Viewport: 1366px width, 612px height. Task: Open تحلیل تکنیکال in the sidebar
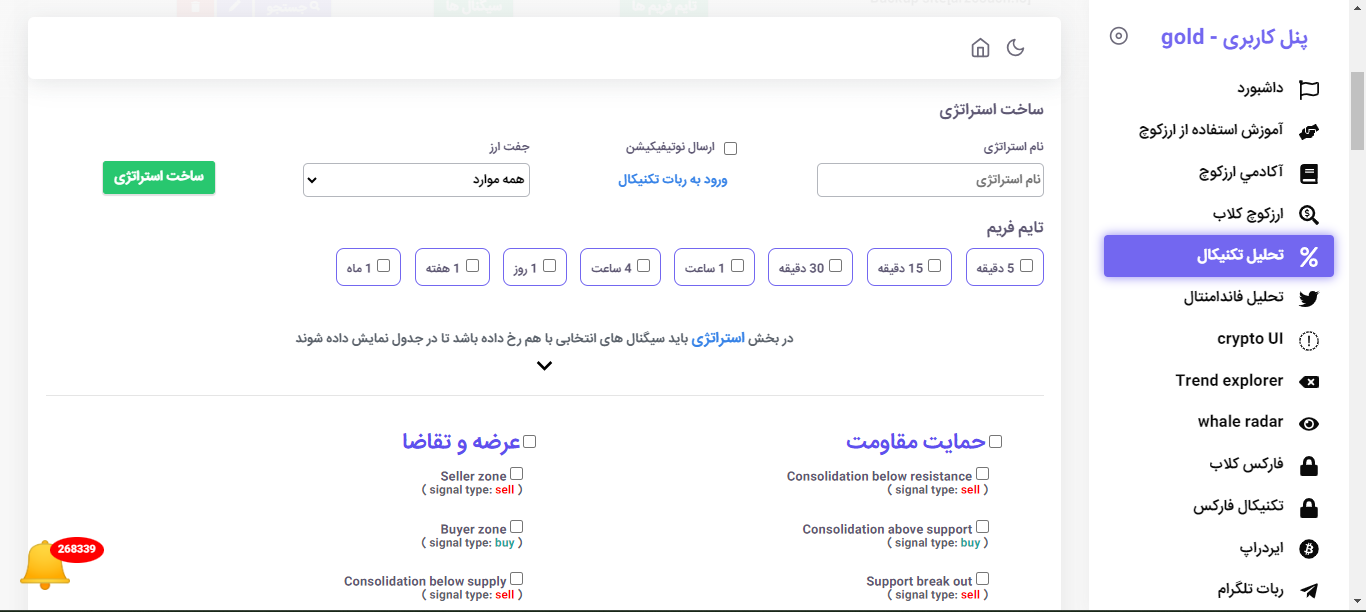(1218, 256)
